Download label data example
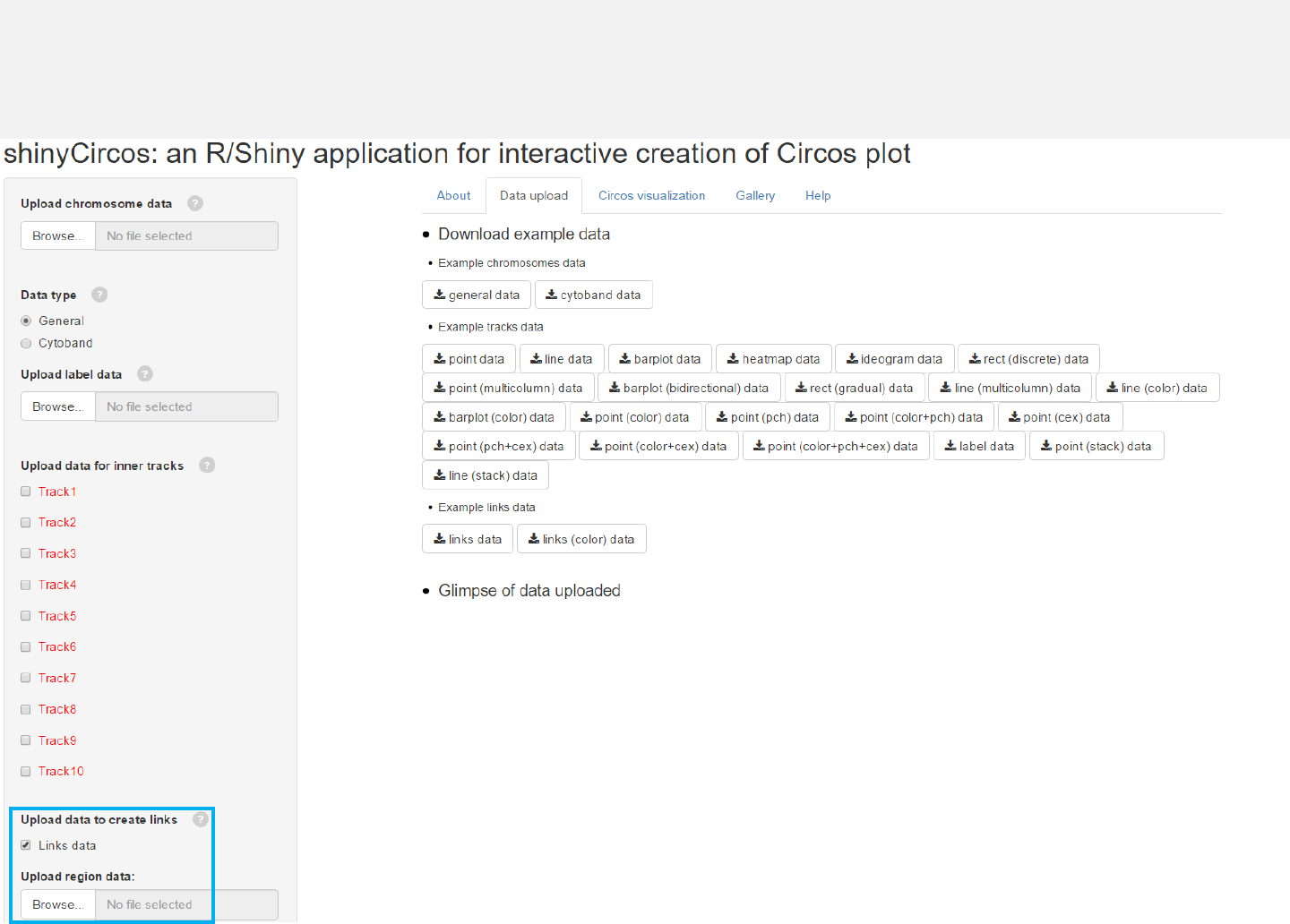 pos(979,446)
